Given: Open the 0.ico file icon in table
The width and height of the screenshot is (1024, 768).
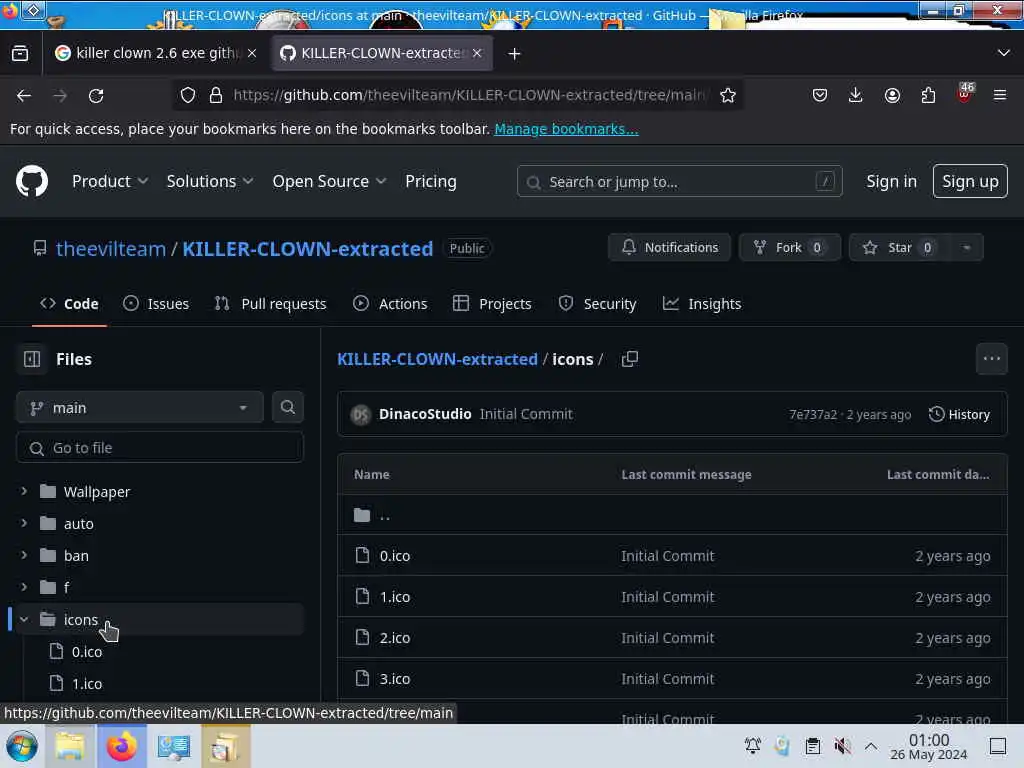Looking at the screenshot, I should point(362,555).
